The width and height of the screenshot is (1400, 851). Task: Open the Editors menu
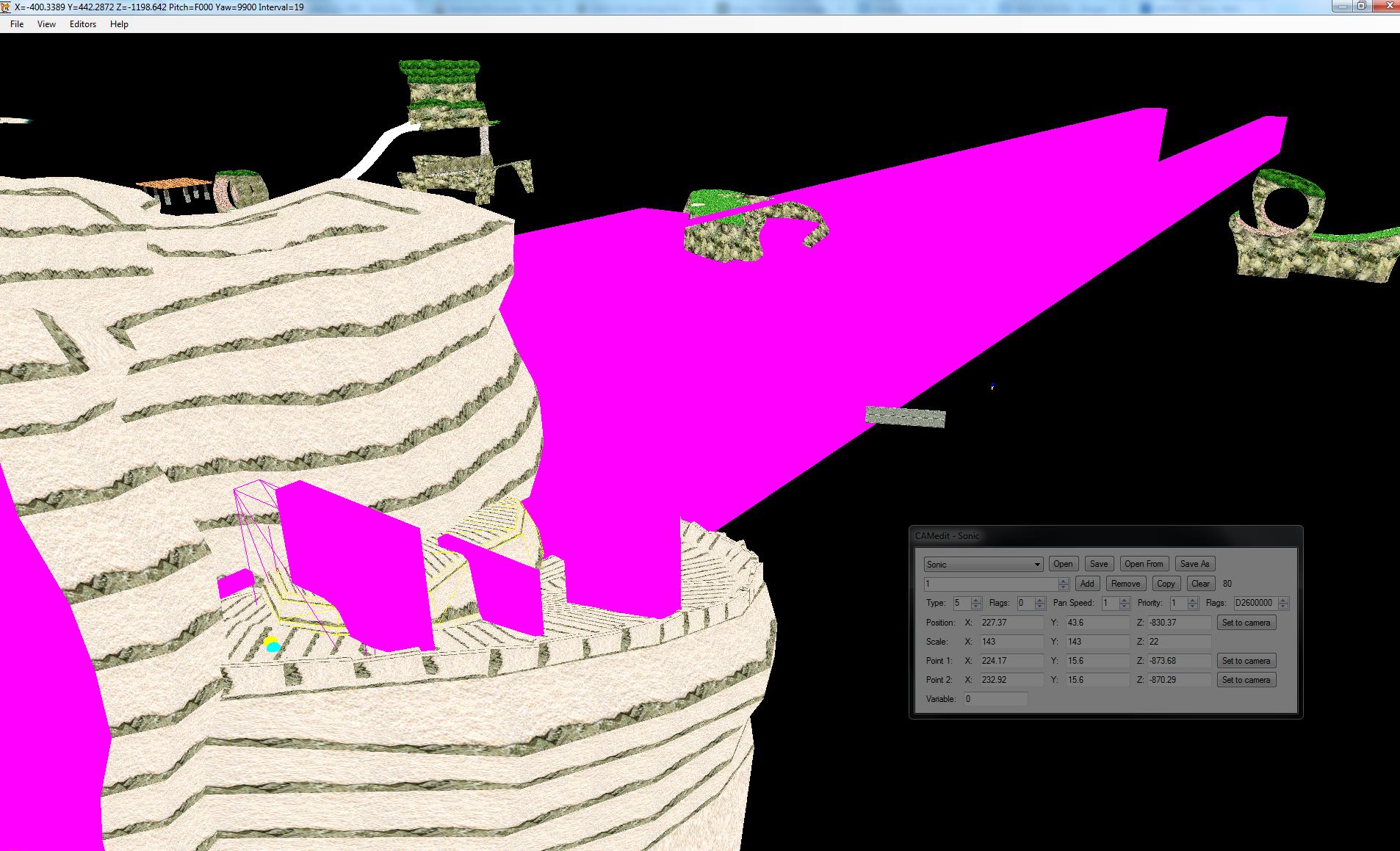(83, 24)
